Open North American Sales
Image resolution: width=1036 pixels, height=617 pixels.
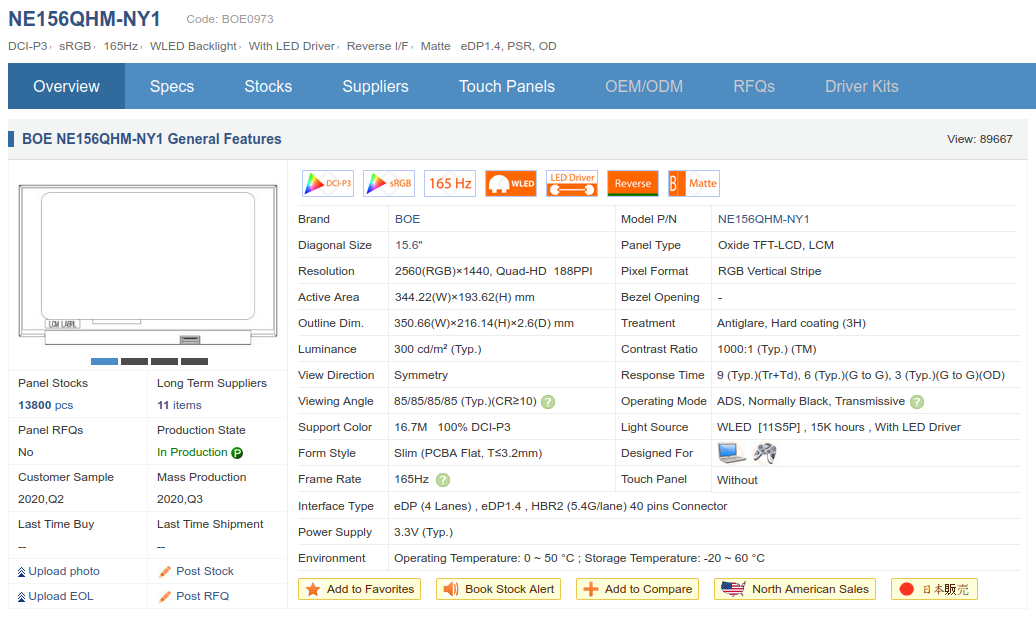795,589
